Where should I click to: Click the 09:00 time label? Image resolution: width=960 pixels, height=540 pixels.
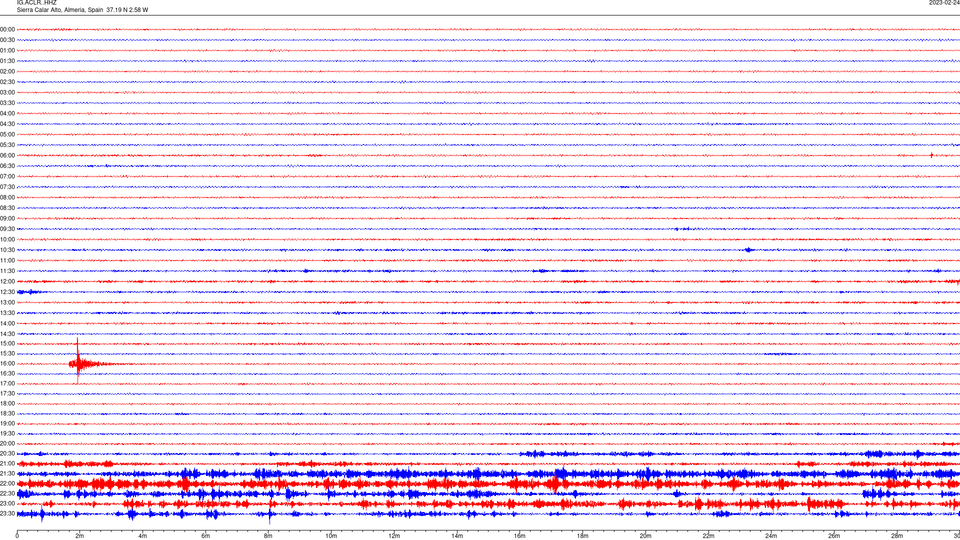pos(7,219)
